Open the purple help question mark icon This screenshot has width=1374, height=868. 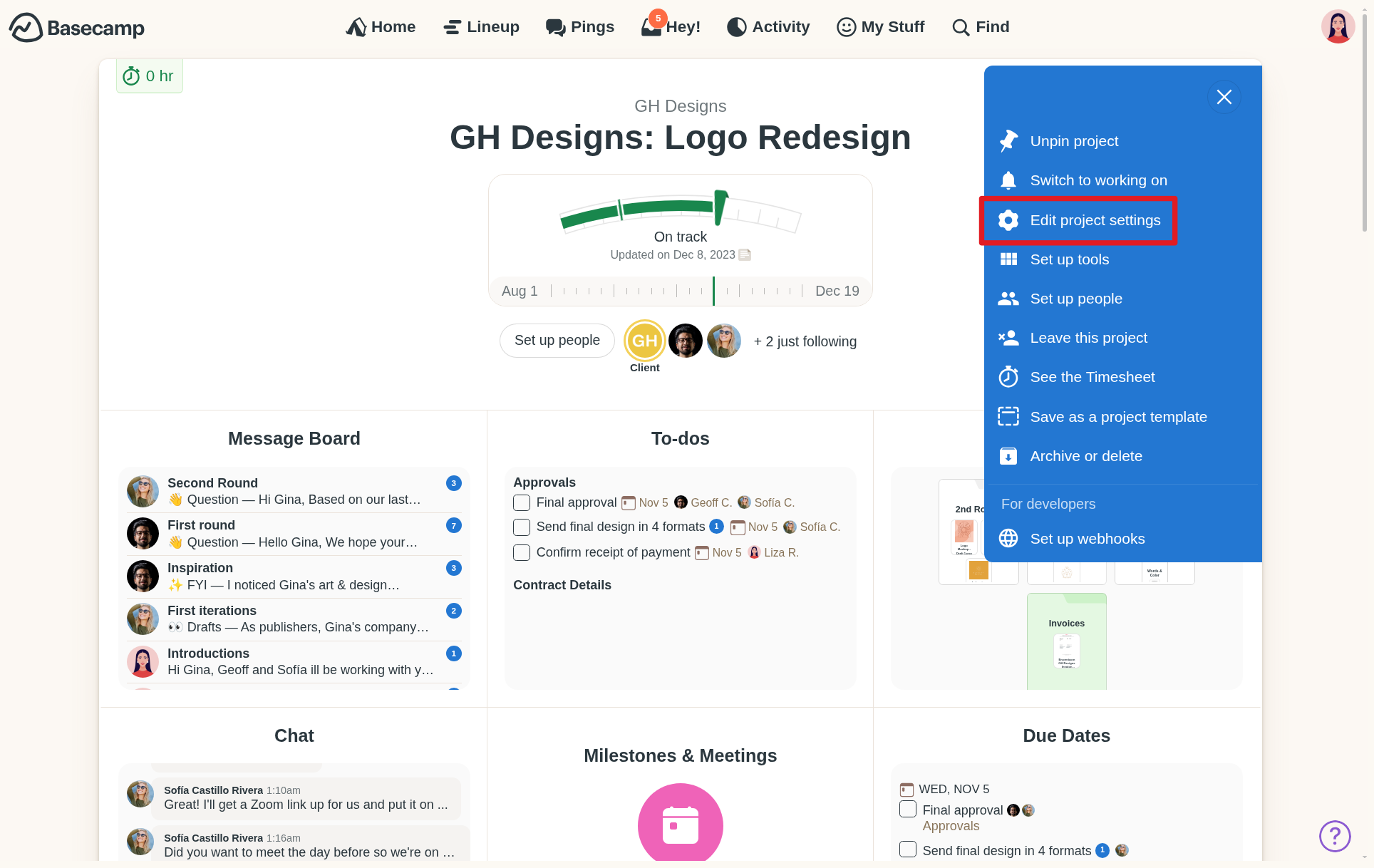click(x=1334, y=836)
